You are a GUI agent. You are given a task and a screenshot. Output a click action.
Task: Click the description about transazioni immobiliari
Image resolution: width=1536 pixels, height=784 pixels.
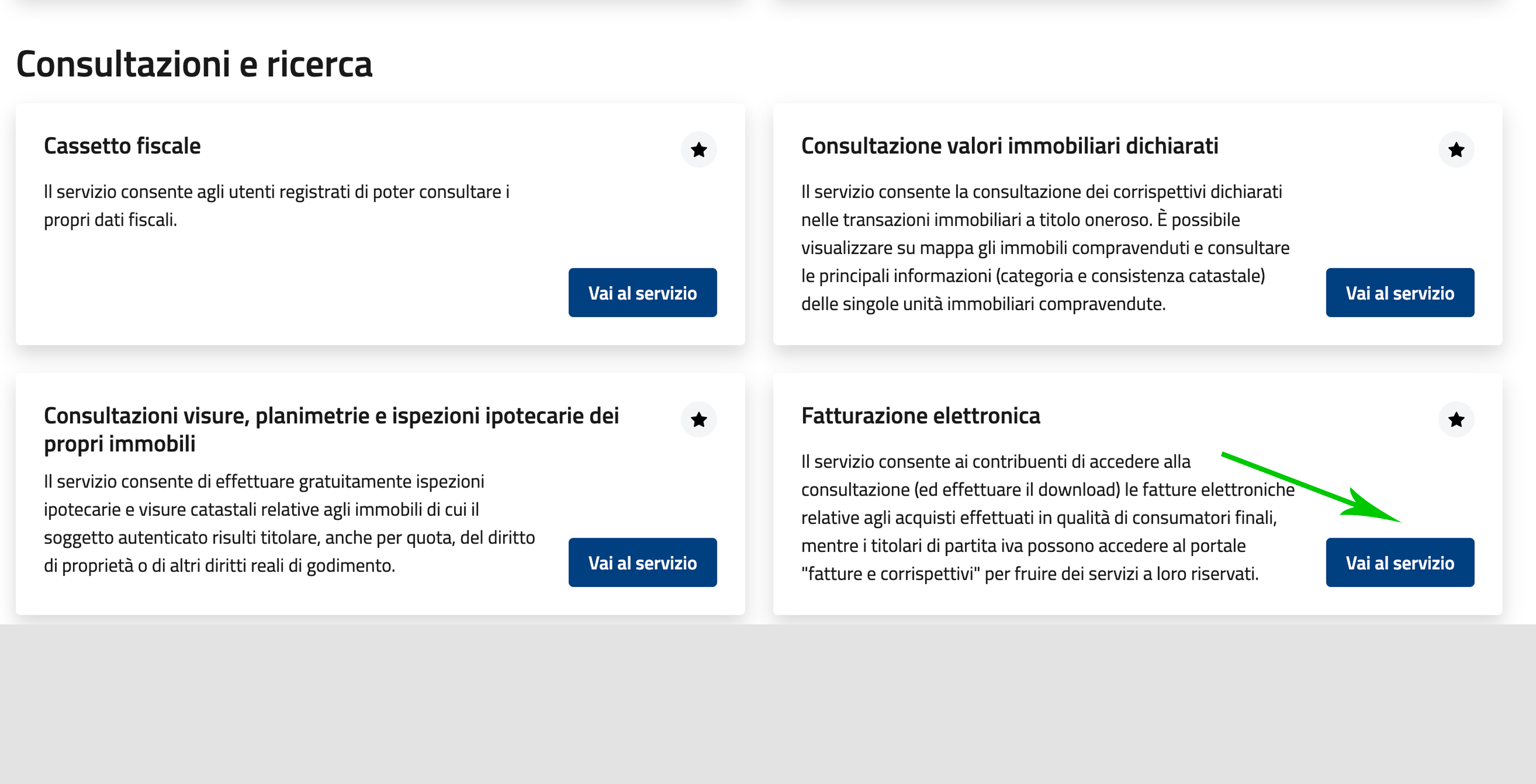tap(1045, 247)
